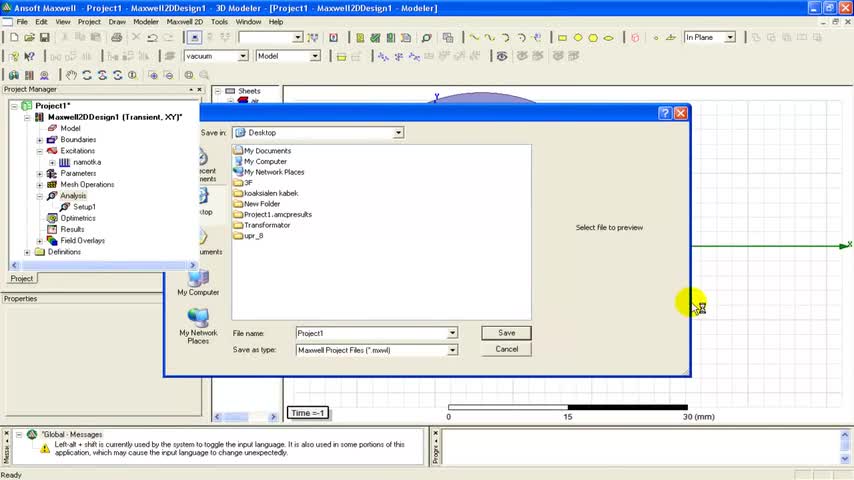Expand the Boundaries tree node

[x=40, y=139]
